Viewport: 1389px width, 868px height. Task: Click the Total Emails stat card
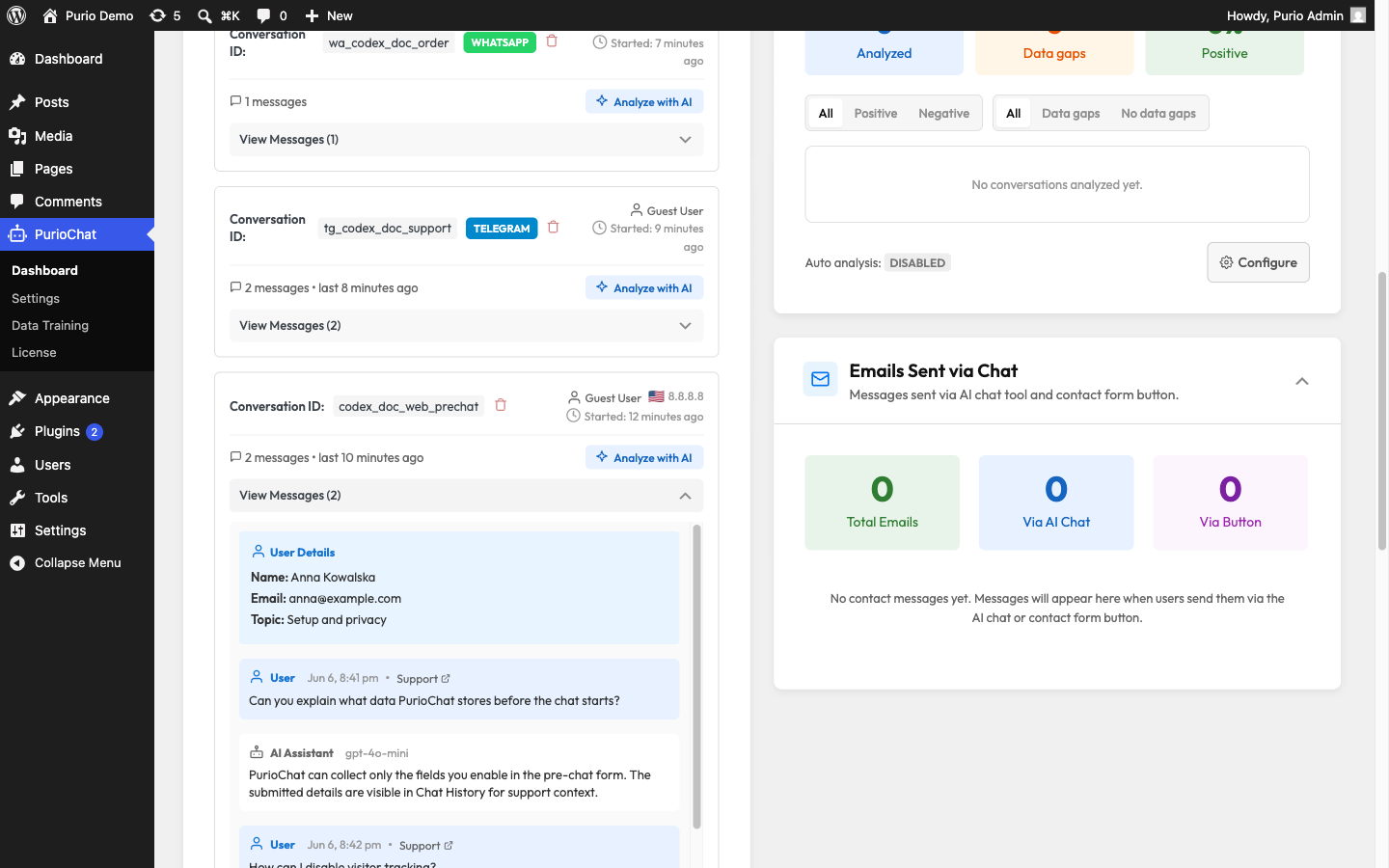click(883, 502)
